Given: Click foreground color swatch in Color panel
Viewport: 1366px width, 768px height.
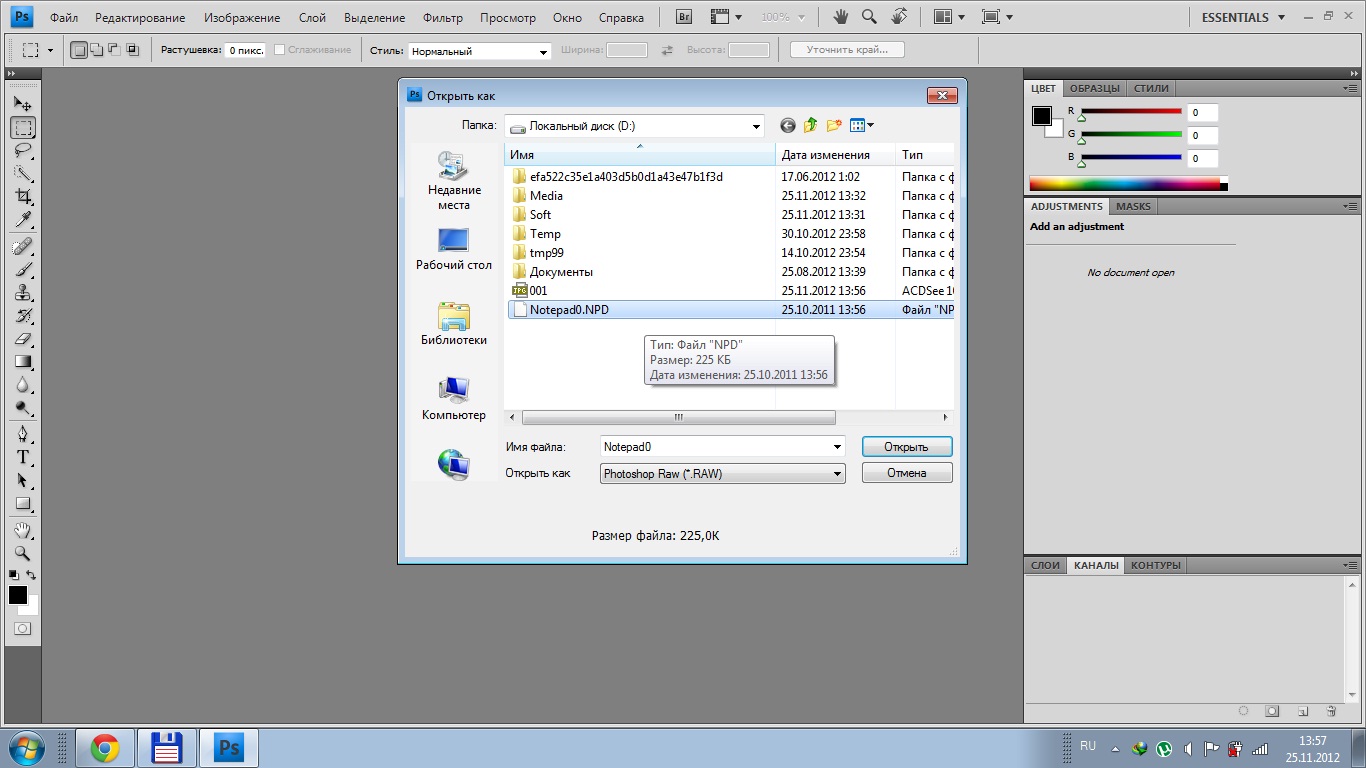Looking at the screenshot, I should coord(1042,116).
